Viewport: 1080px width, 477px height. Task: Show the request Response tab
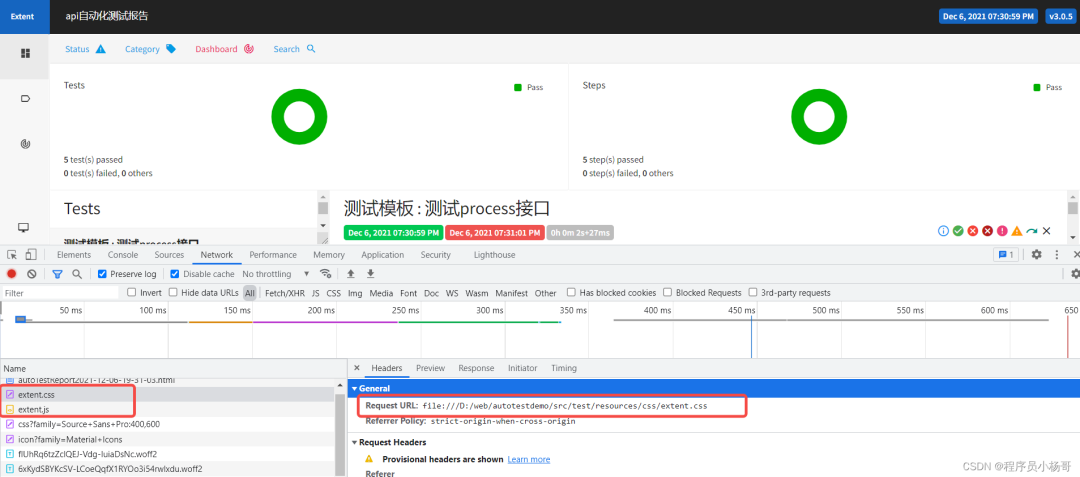(476, 368)
